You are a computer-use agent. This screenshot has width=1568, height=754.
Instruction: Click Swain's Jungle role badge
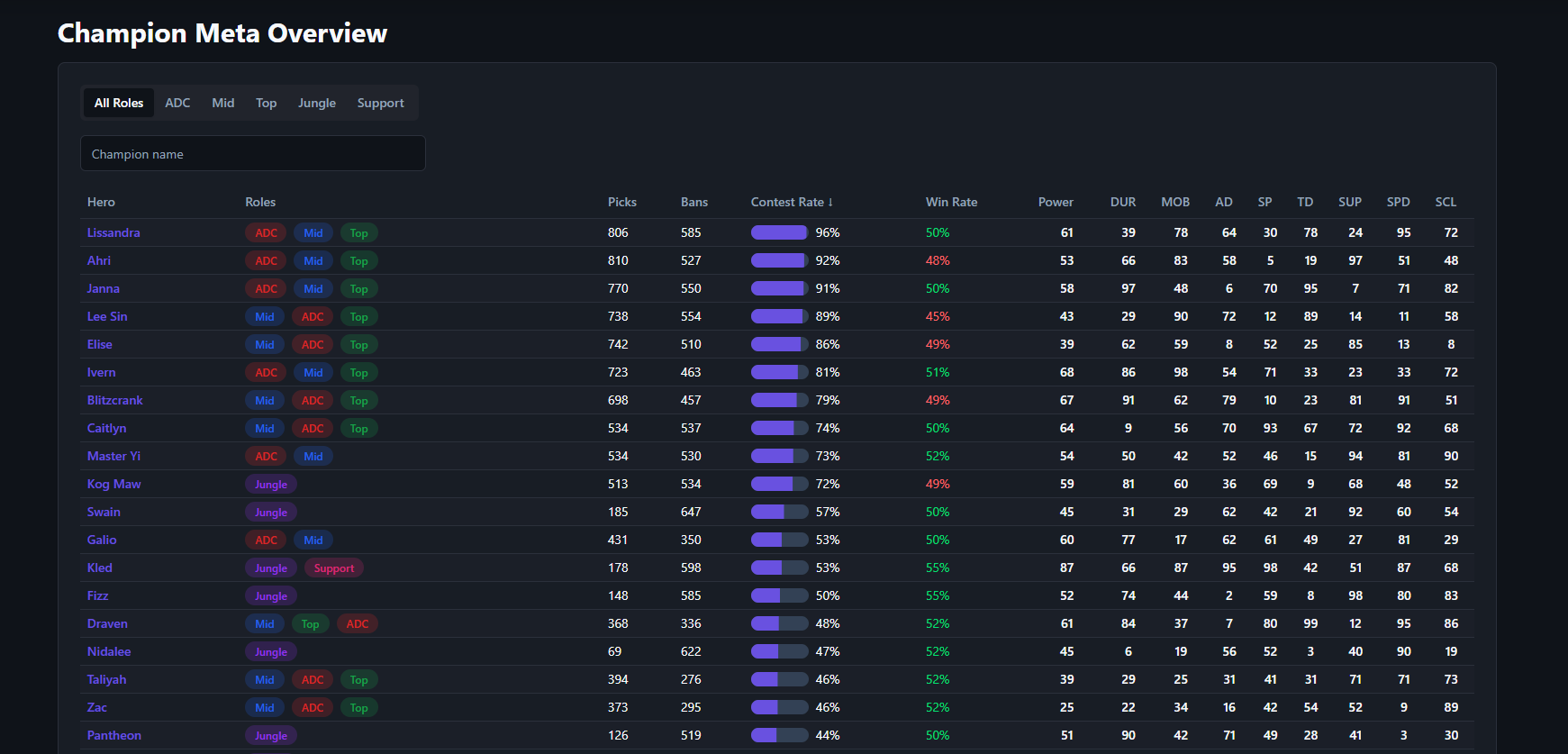pyautogui.click(x=270, y=513)
